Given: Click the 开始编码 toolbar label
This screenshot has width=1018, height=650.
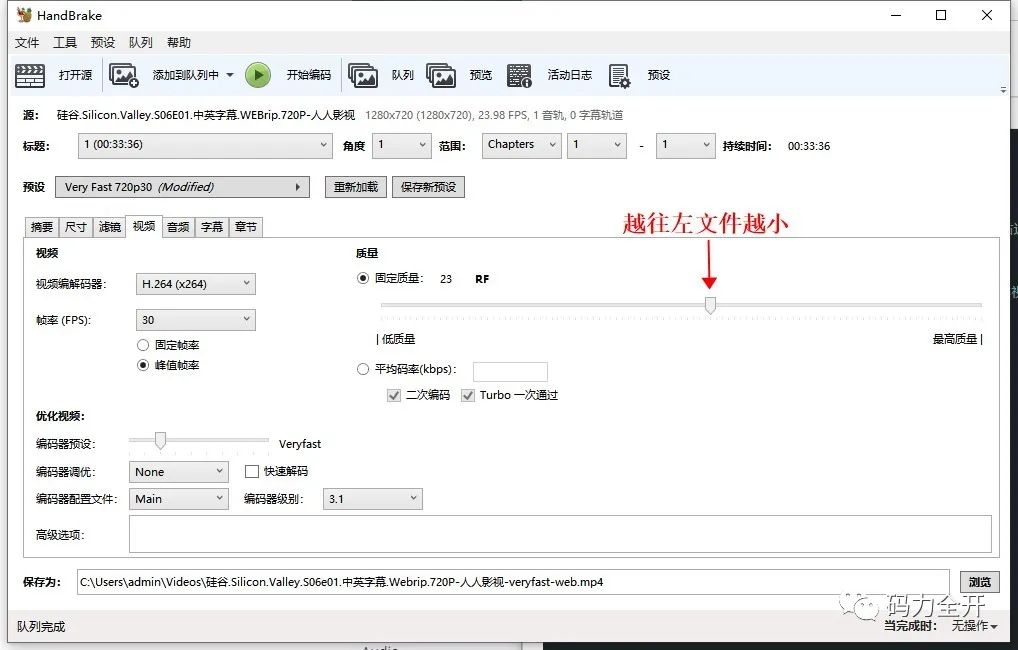Looking at the screenshot, I should [x=309, y=75].
